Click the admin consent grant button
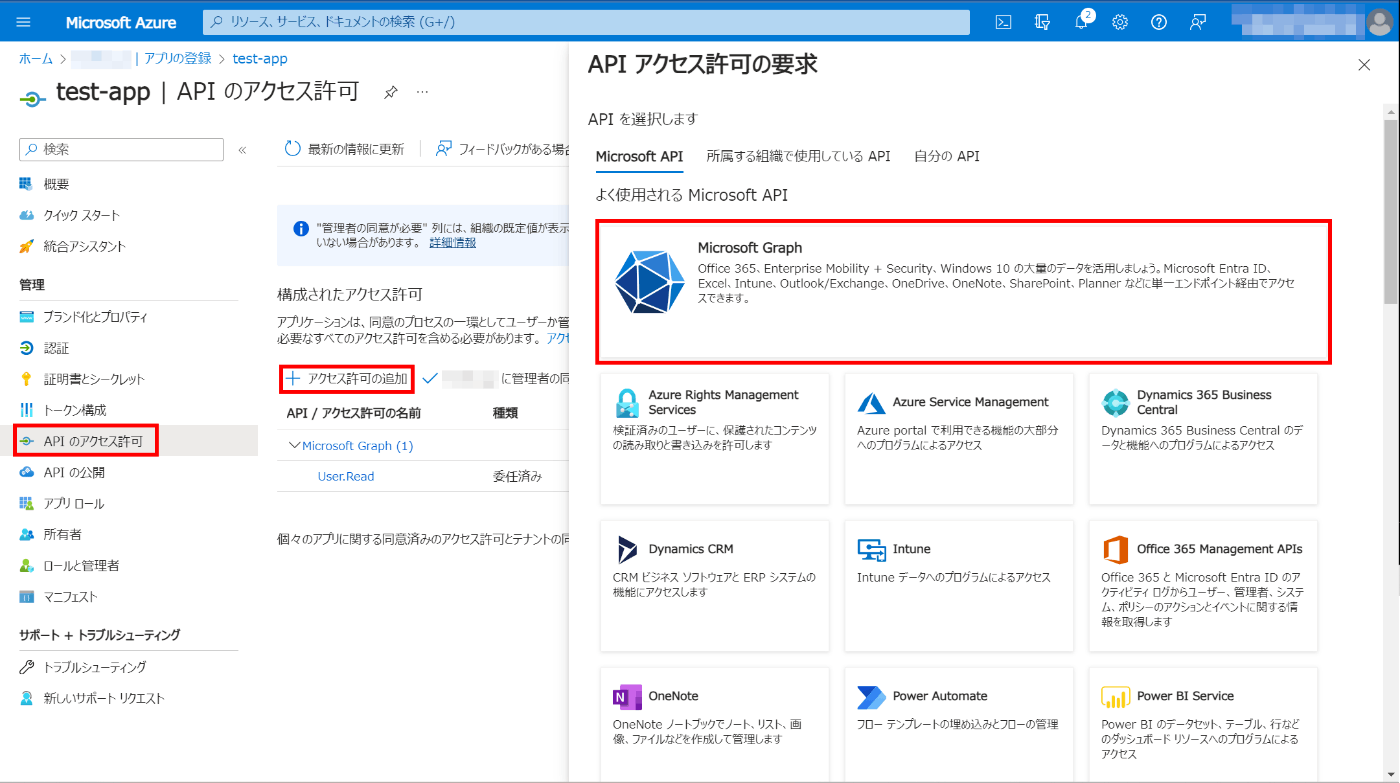This screenshot has width=1400, height=783. click(x=496, y=379)
